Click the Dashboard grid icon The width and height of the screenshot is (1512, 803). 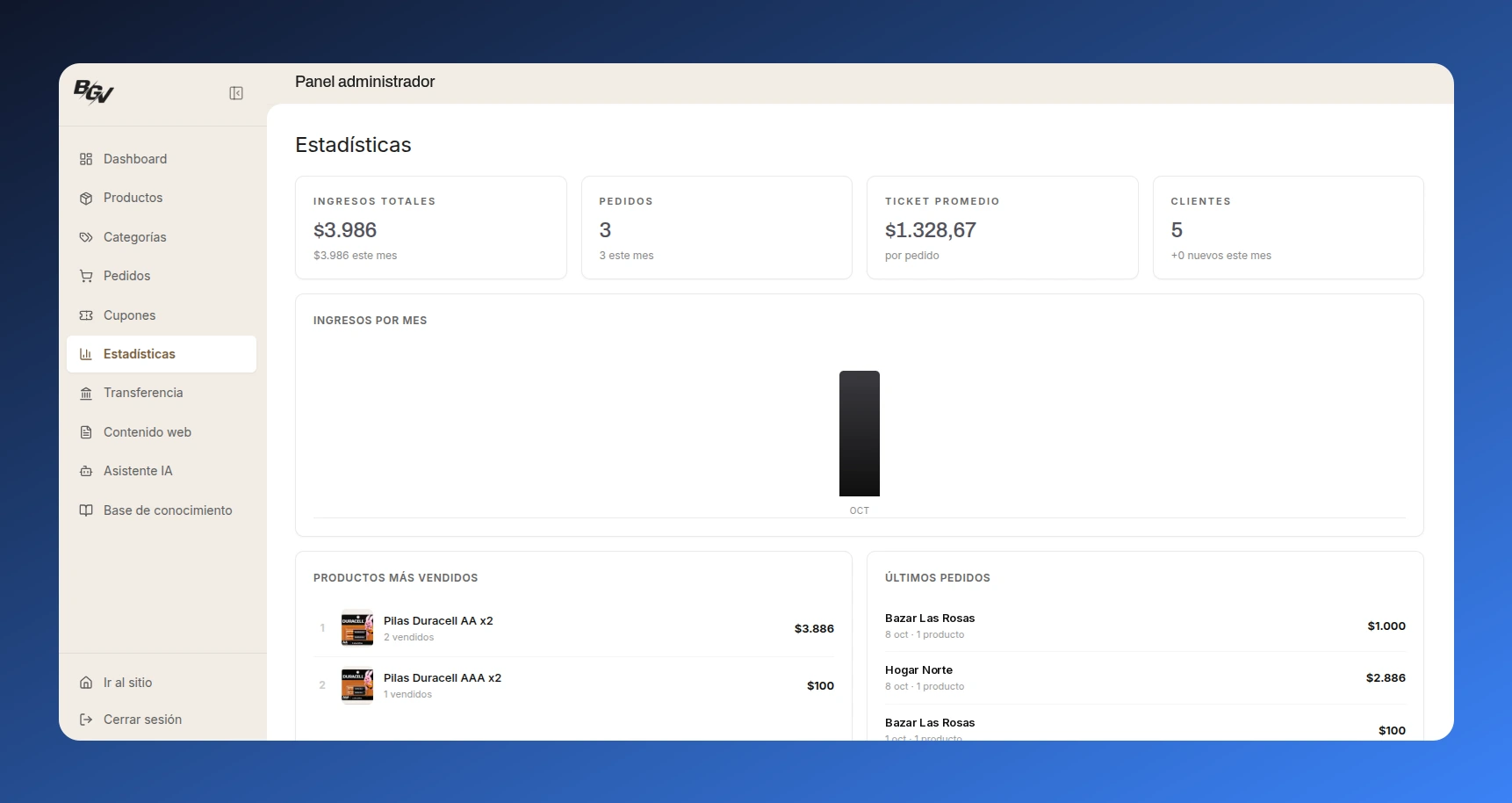click(86, 159)
